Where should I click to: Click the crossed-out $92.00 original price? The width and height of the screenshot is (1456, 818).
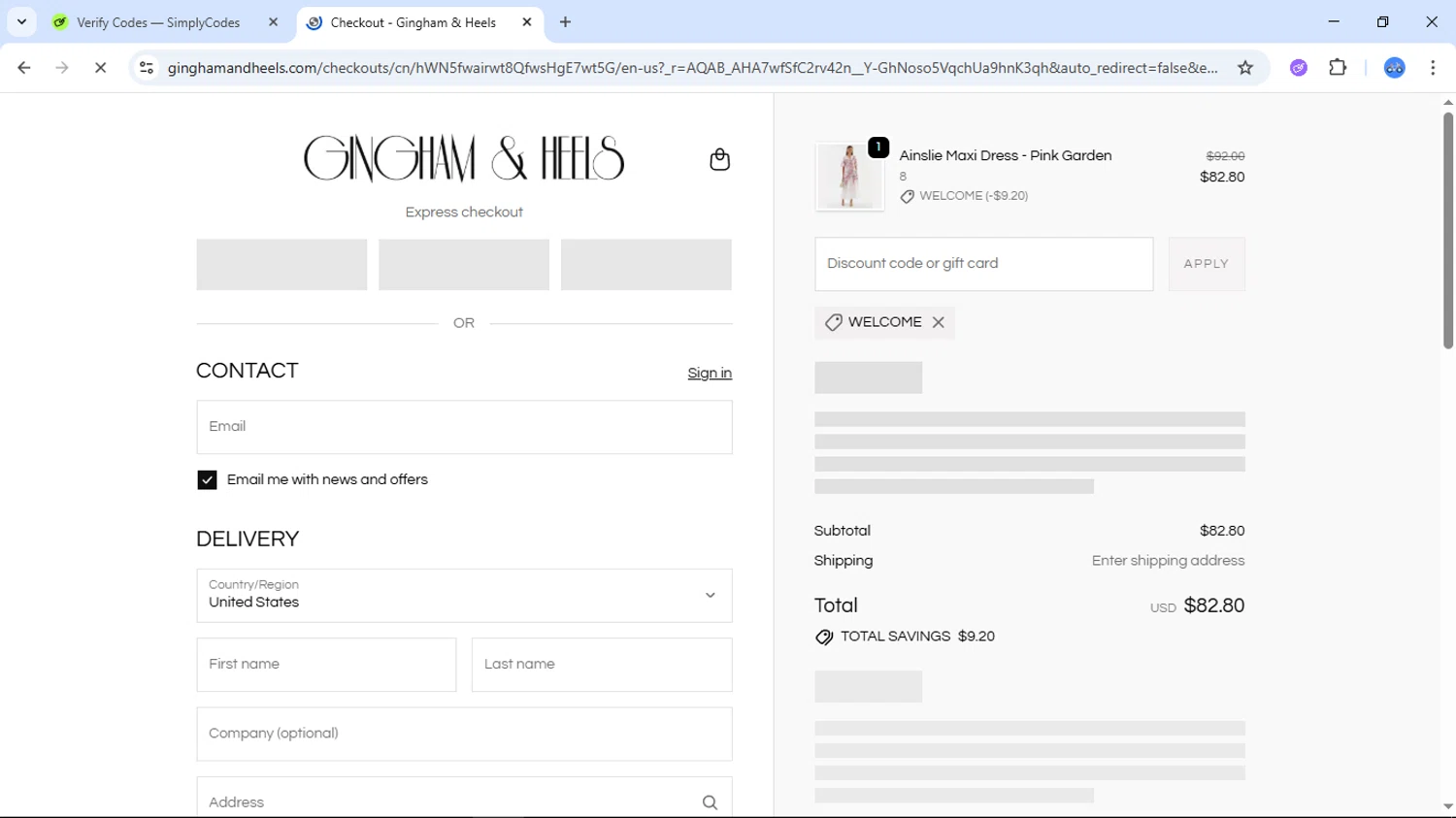(x=1225, y=156)
